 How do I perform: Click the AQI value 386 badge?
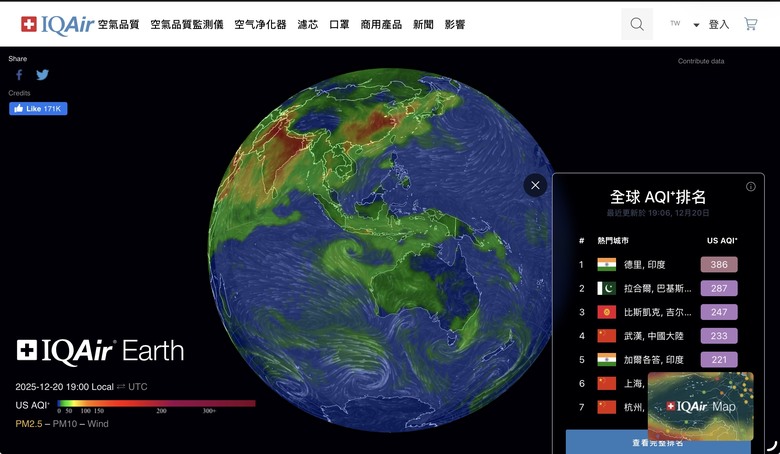[x=719, y=265]
